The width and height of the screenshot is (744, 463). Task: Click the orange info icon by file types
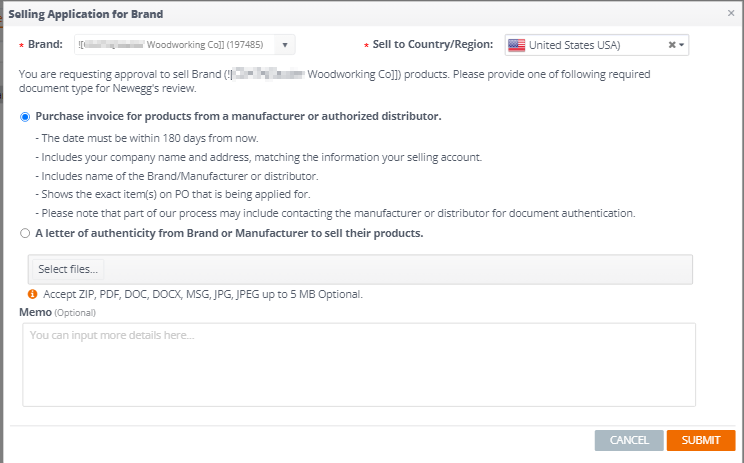point(32,294)
